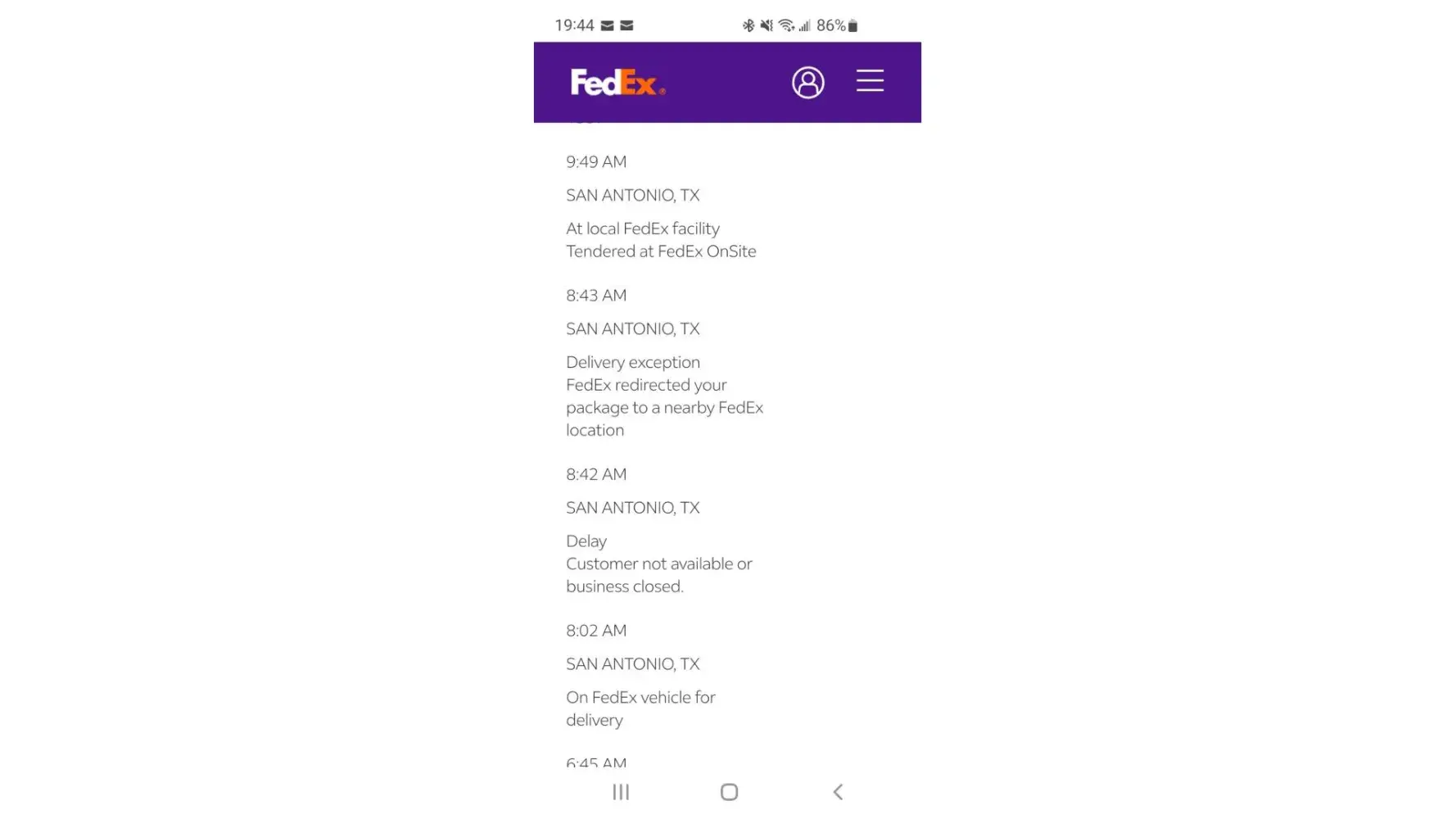Tap 'On FedEx vehicle for delivery' entry
This screenshot has width=1456, height=819.
click(x=640, y=708)
